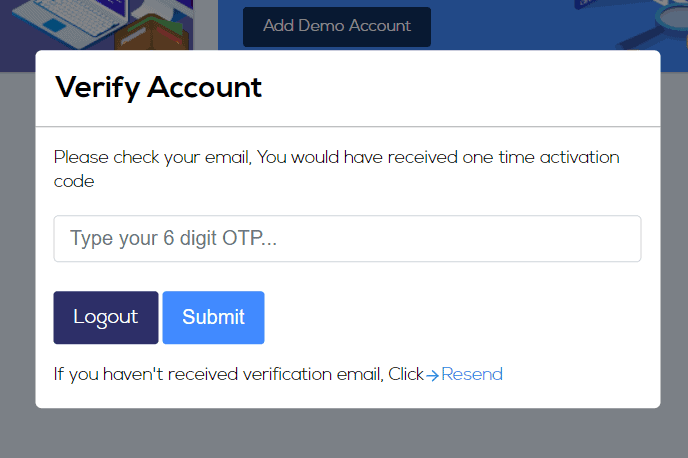The height and width of the screenshot is (458, 688).
Task: Log out using the Logout button
Action: pos(106,317)
